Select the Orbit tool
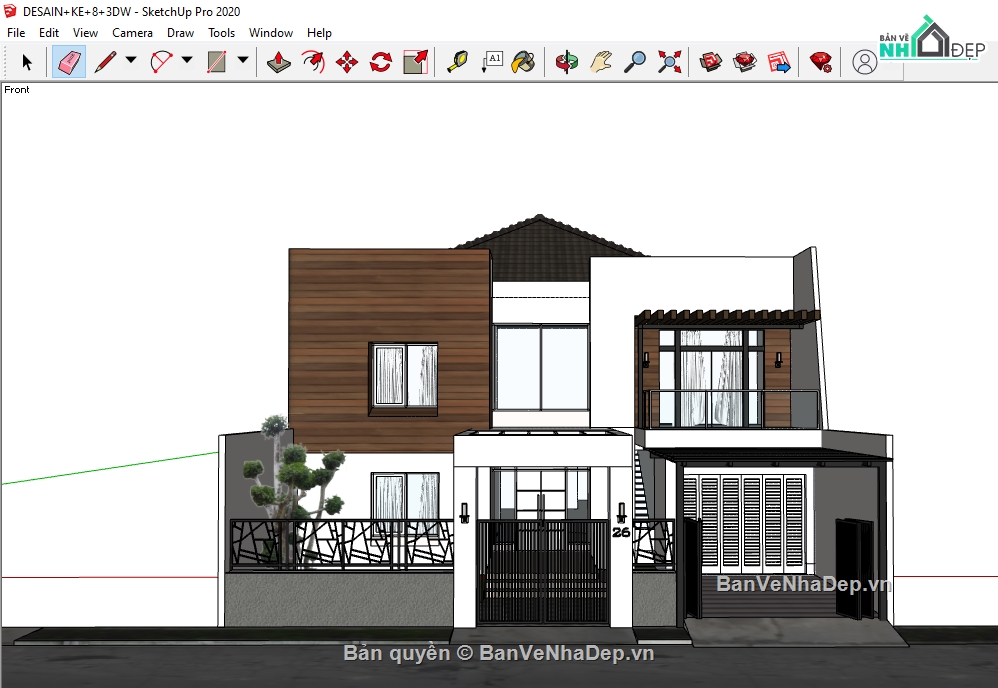The width and height of the screenshot is (998, 688). point(567,61)
